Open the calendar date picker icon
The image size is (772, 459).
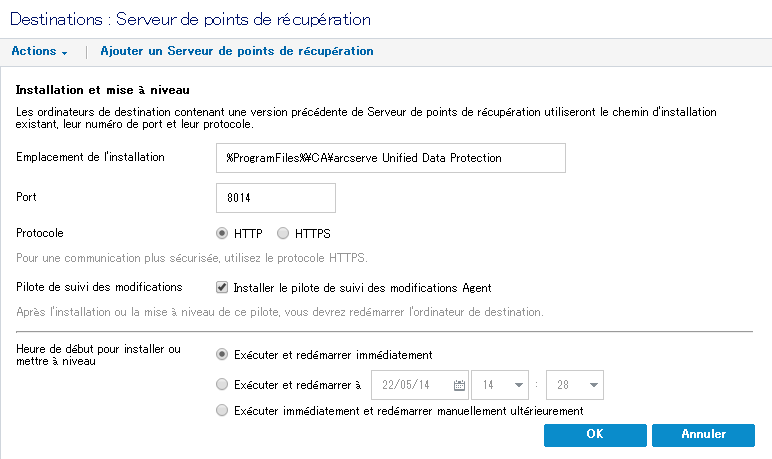tap(460, 385)
